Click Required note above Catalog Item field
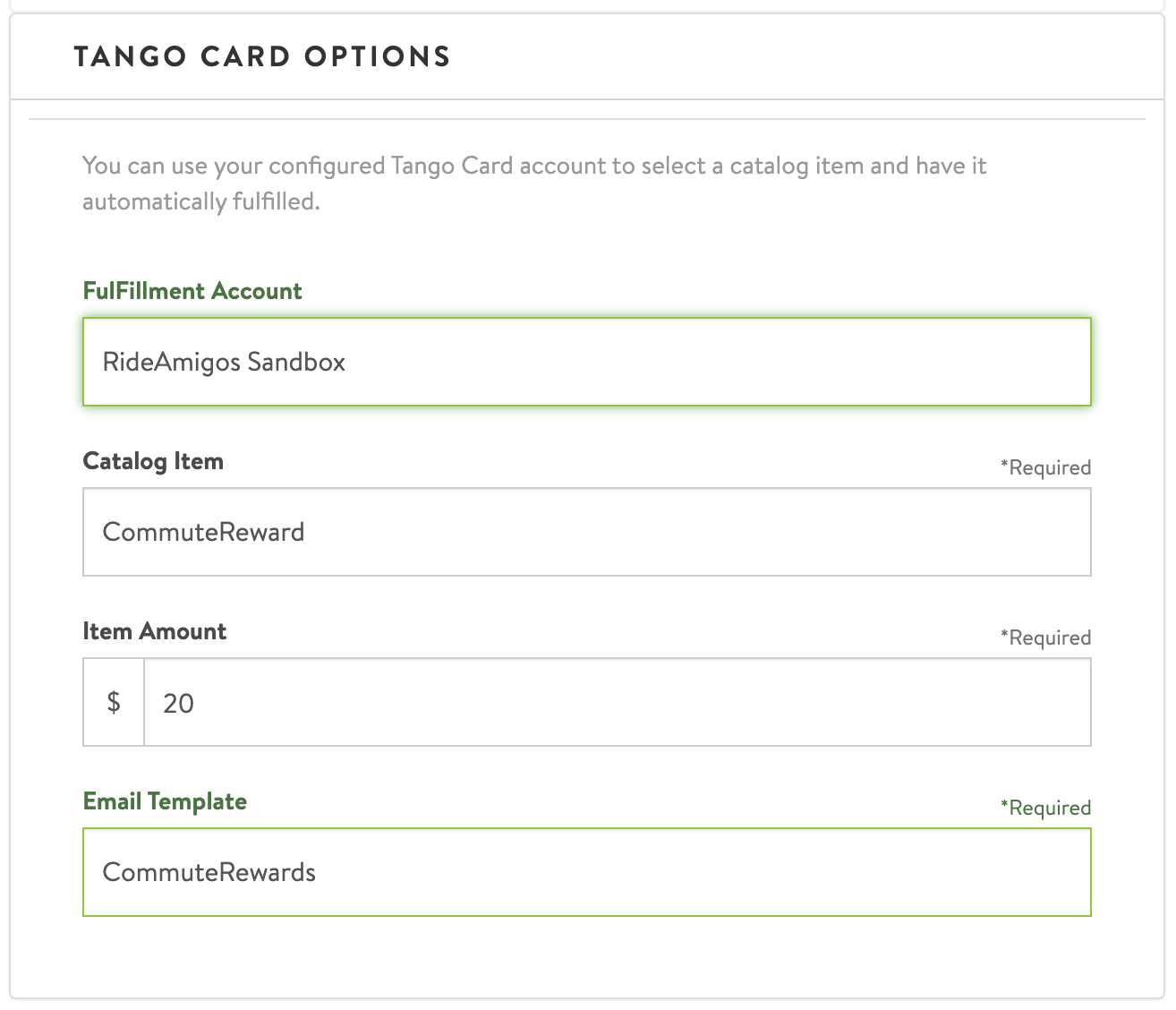Screen dimensions: 1176x1010 [1045, 467]
